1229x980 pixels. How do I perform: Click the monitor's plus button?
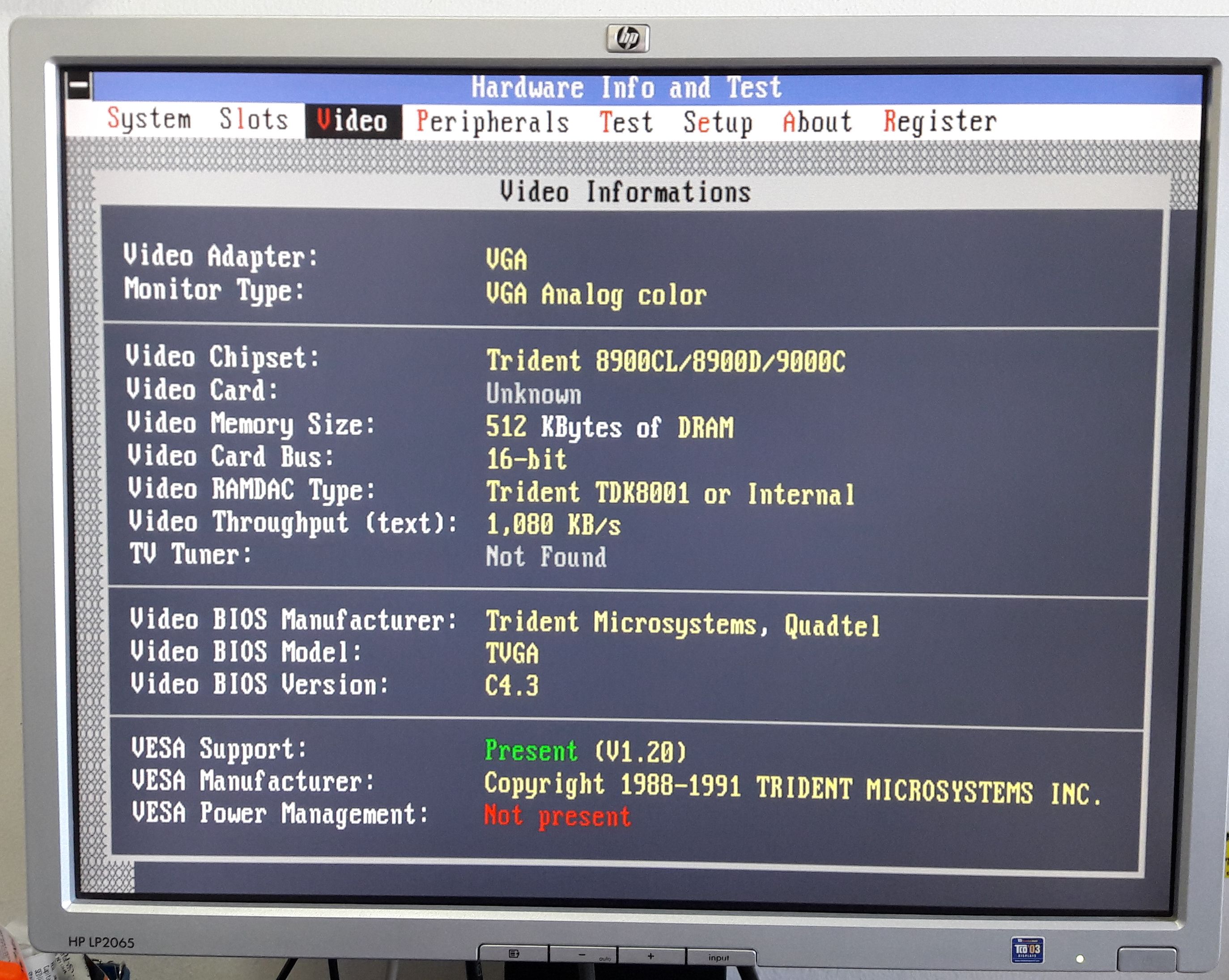coord(651,956)
